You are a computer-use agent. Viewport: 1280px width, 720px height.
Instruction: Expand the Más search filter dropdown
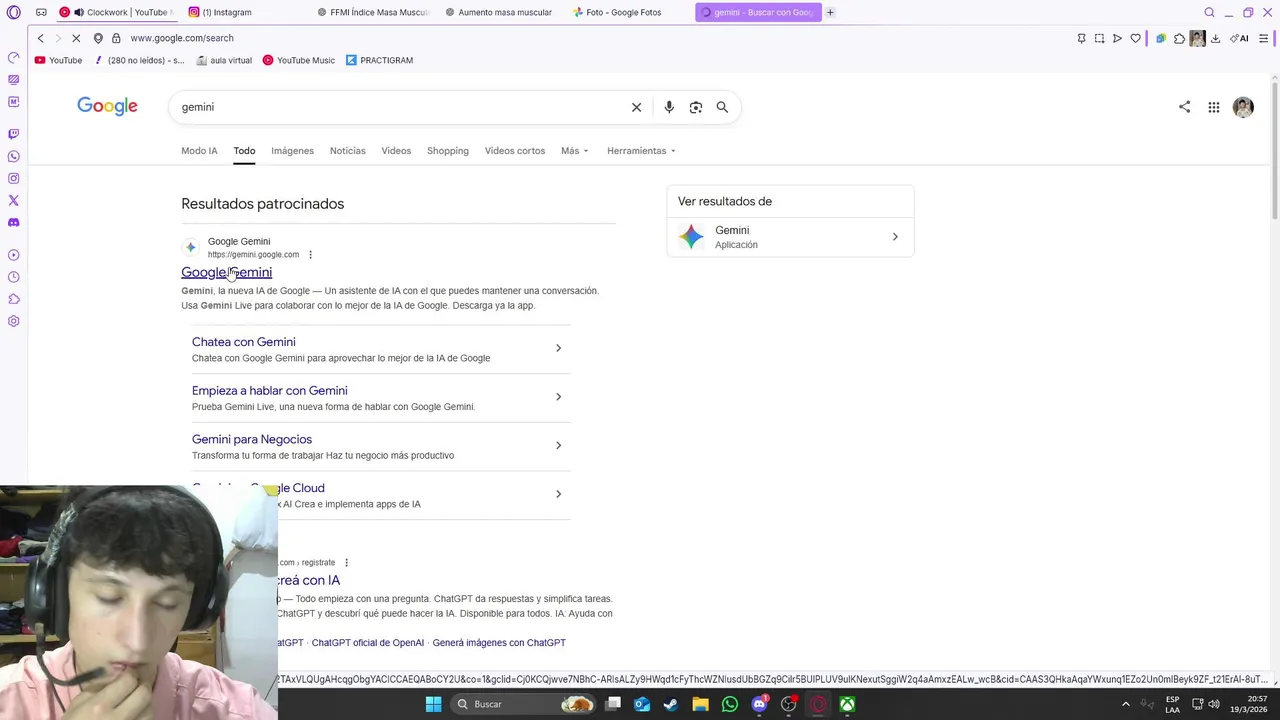pyautogui.click(x=575, y=151)
